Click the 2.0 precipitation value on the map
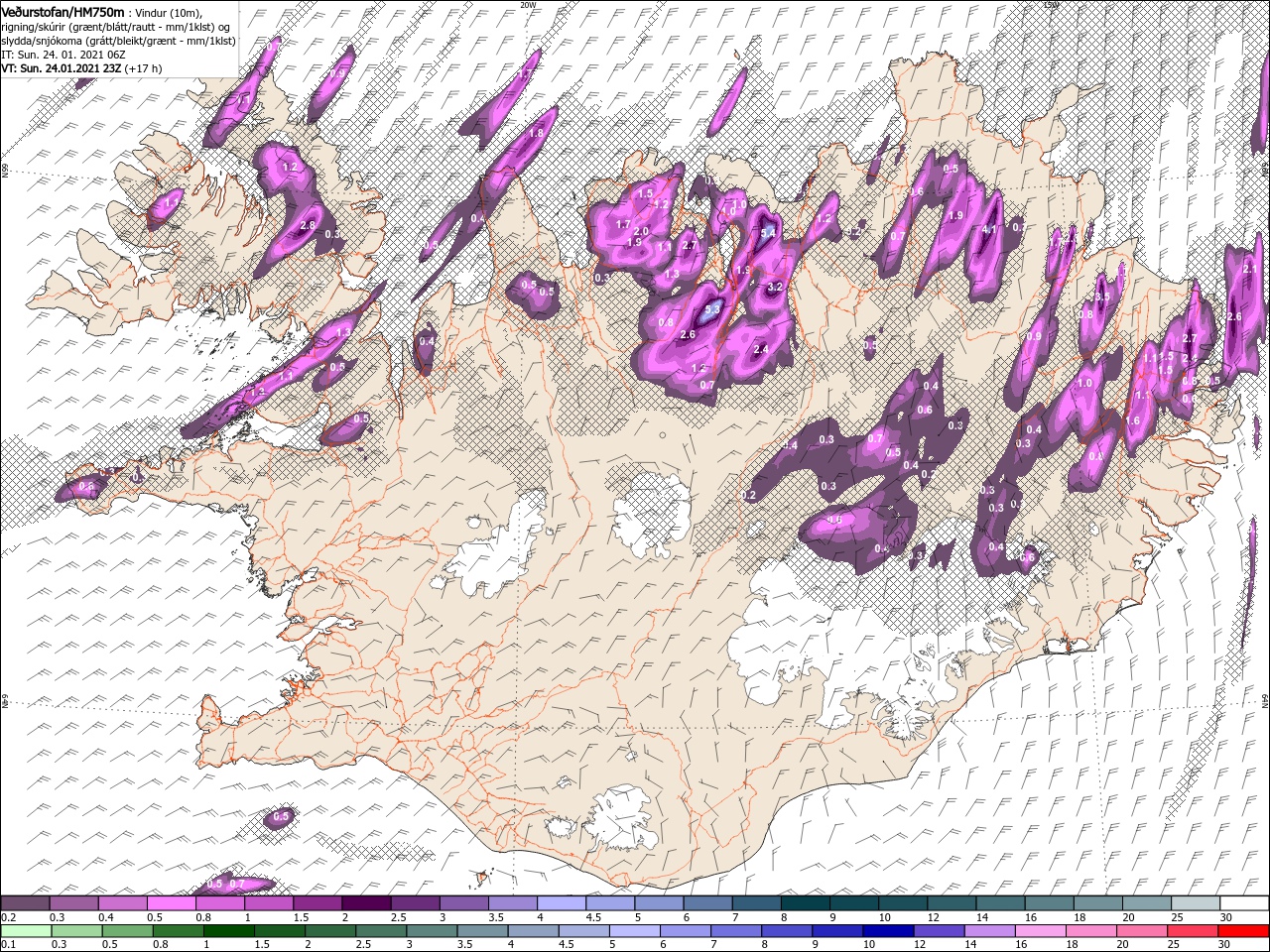This screenshot has height=952, width=1270. 640,231
